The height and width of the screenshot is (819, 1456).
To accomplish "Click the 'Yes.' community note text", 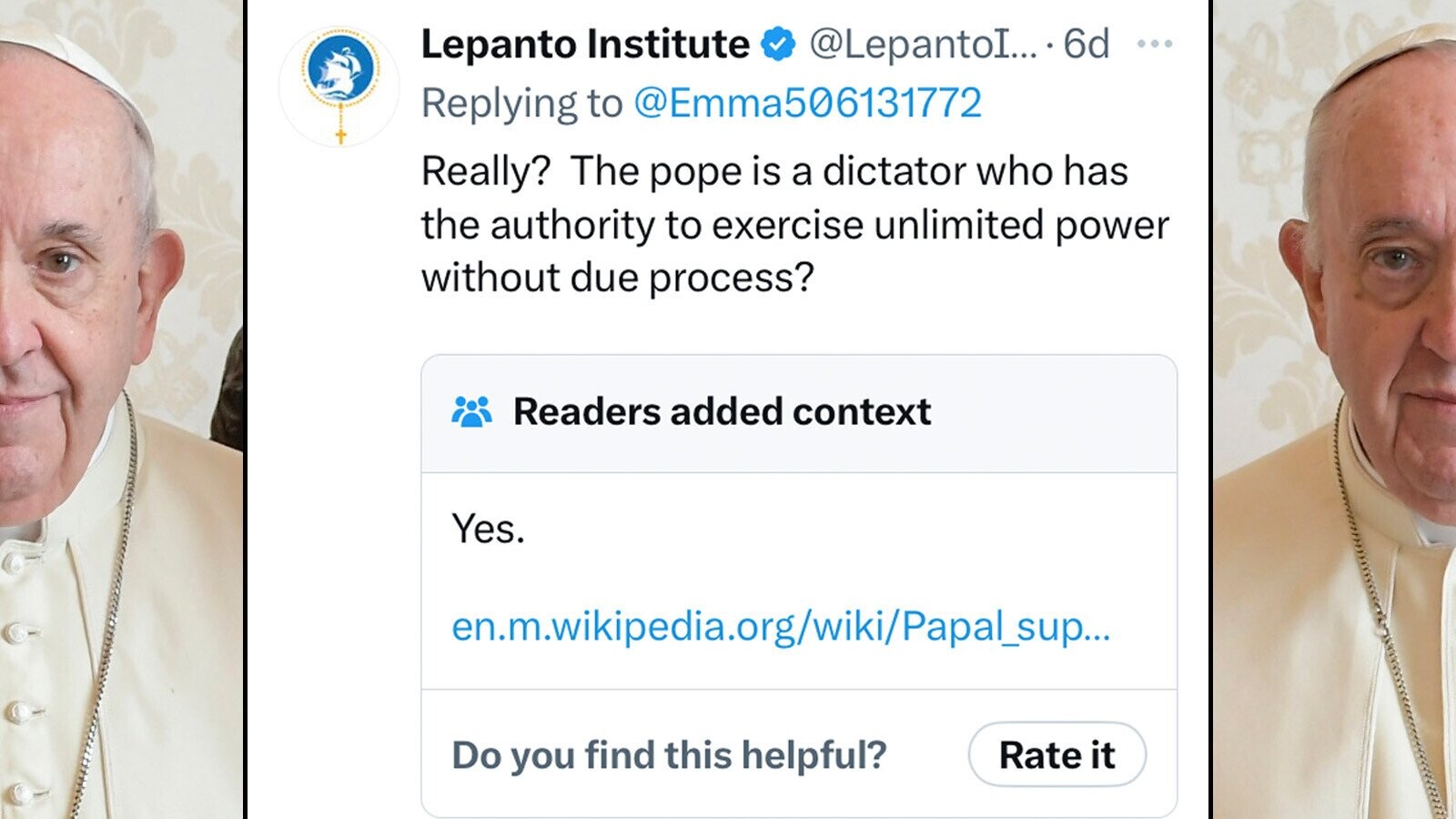I will [488, 530].
